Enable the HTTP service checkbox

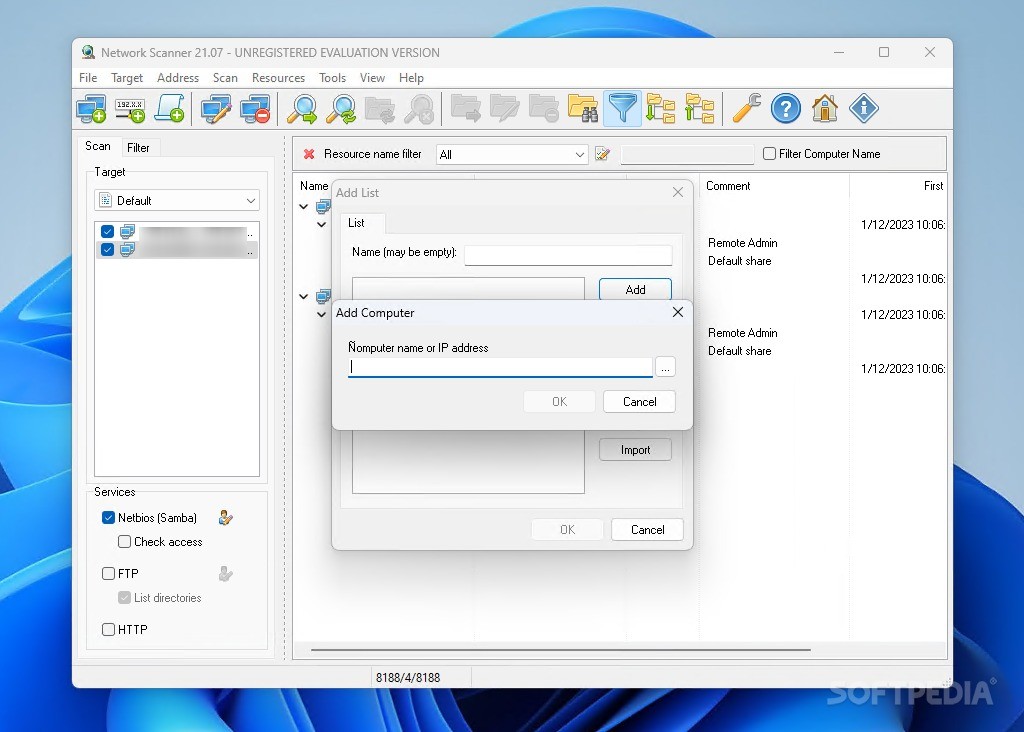pos(108,629)
